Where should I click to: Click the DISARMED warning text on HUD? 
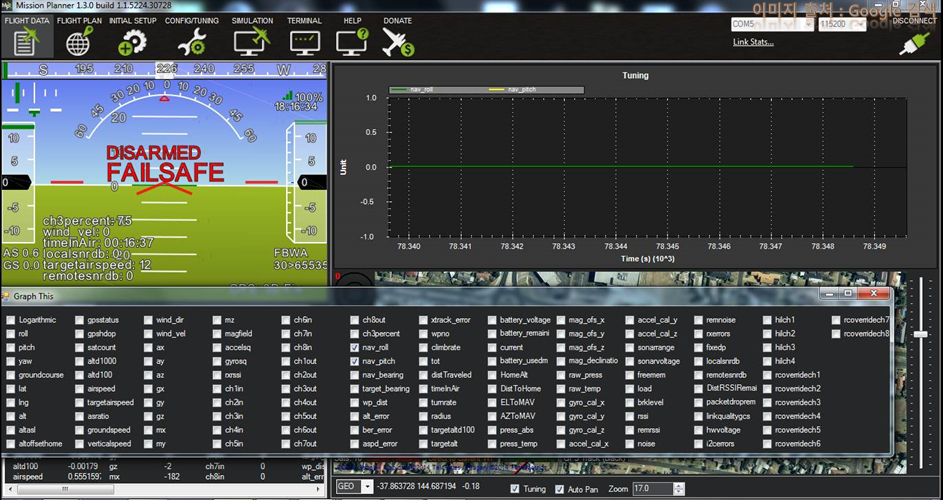(153, 153)
